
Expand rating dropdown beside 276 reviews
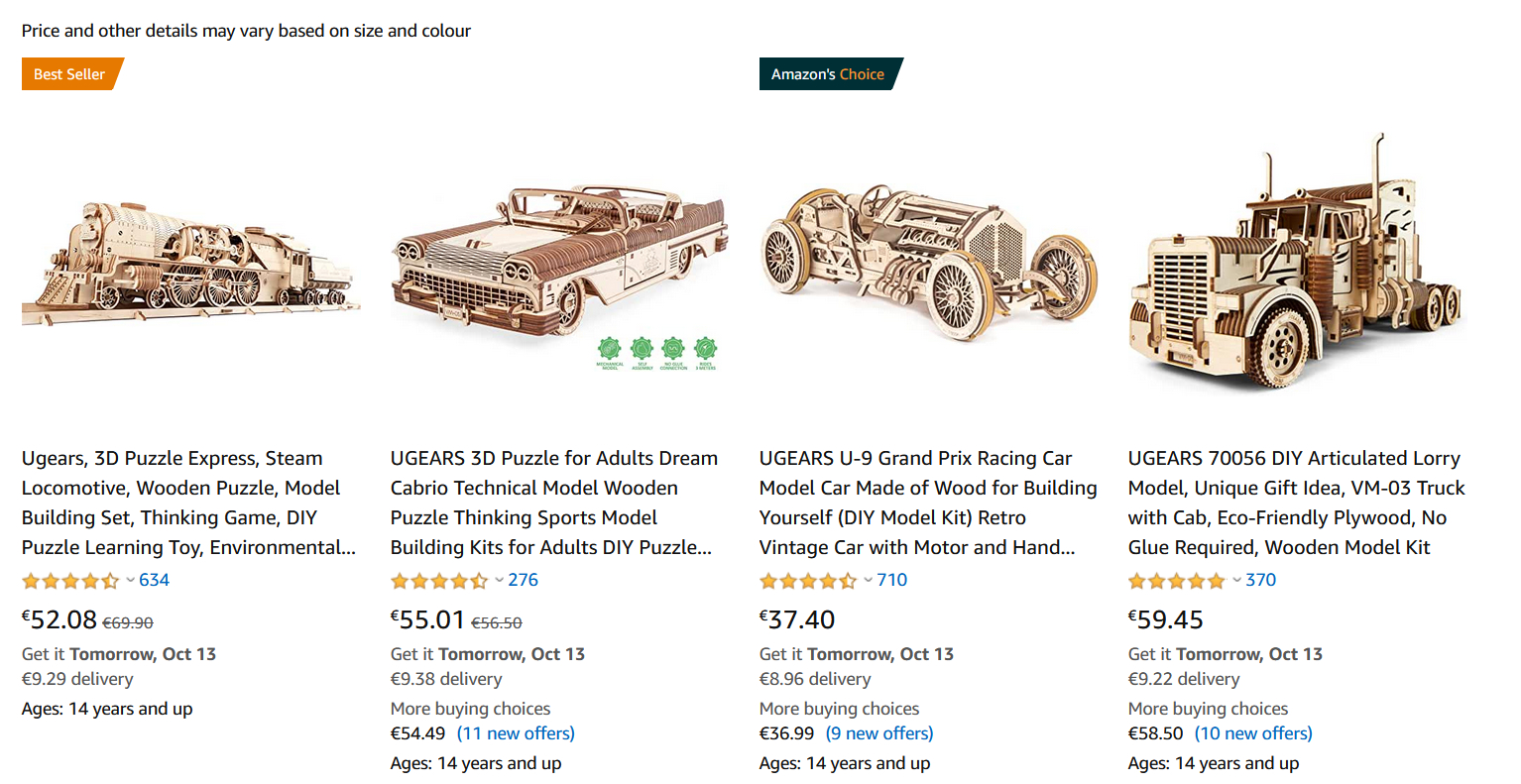499,581
